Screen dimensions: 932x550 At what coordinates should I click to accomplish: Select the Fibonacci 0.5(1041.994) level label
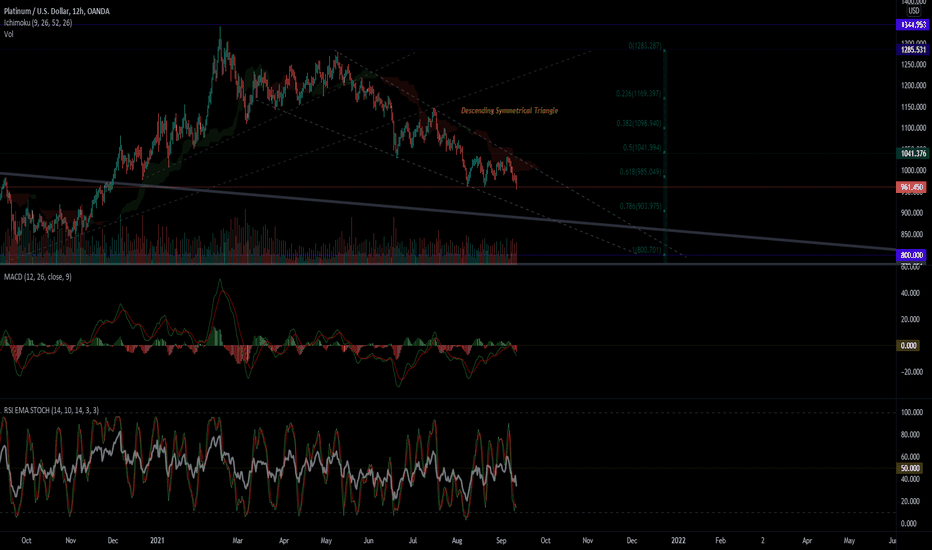642,147
